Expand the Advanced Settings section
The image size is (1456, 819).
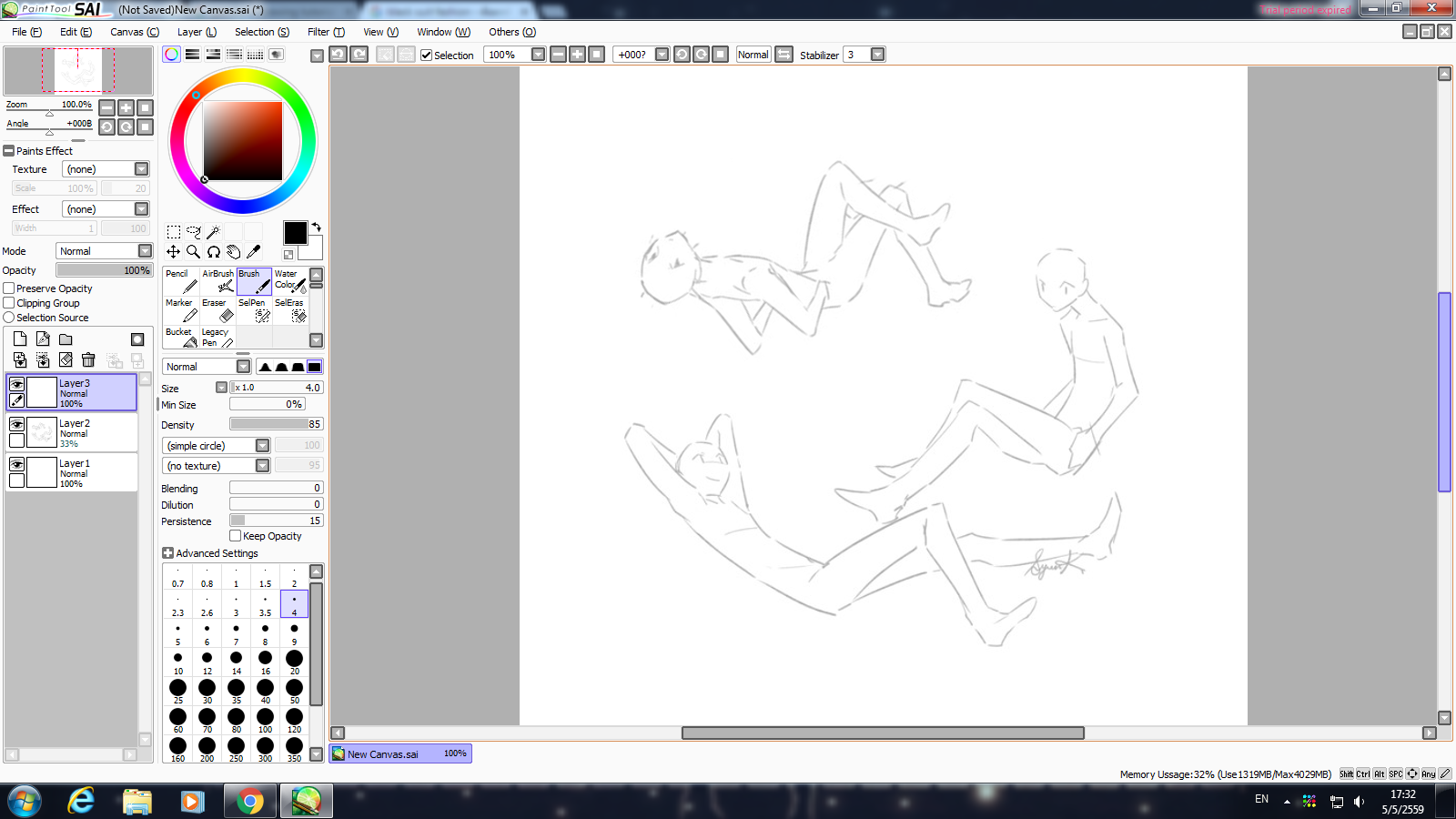(167, 553)
